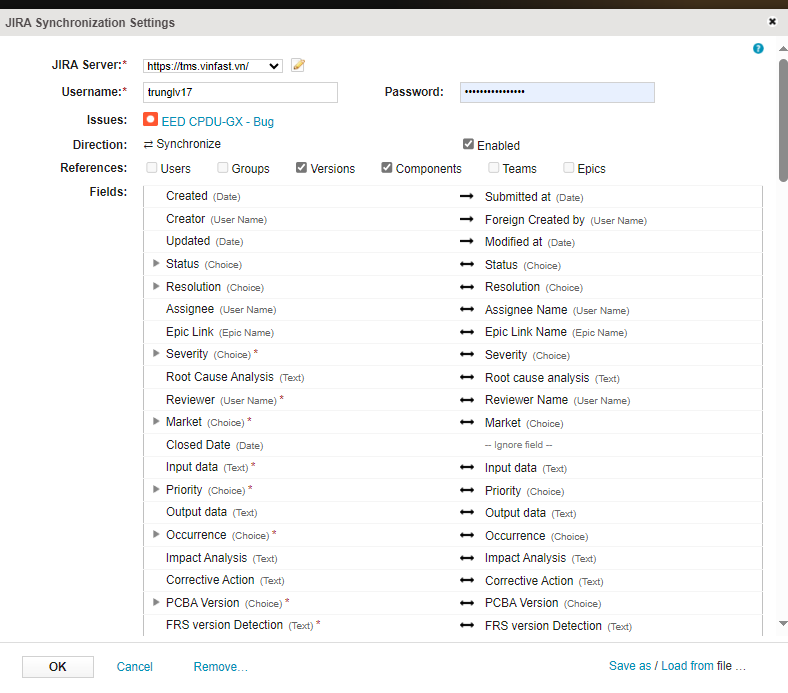The width and height of the screenshot is (788, 693).
Task: Uncheck the Versions references checkbox
Action: 301,167
